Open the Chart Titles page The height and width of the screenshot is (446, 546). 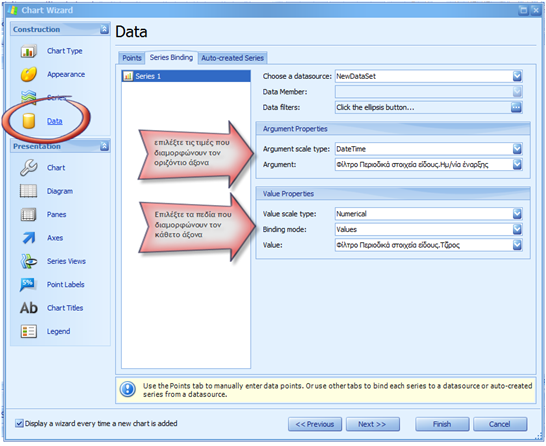[x=65, y=308]
